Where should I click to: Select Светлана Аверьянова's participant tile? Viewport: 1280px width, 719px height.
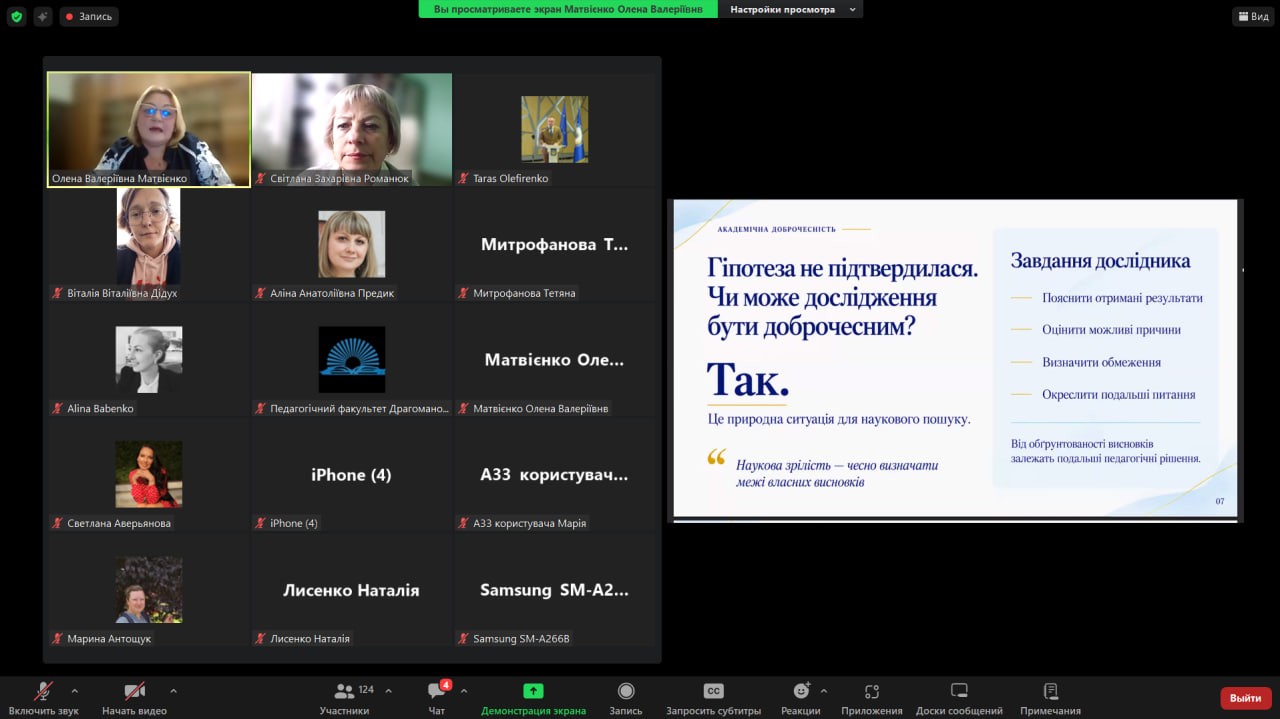149,474
